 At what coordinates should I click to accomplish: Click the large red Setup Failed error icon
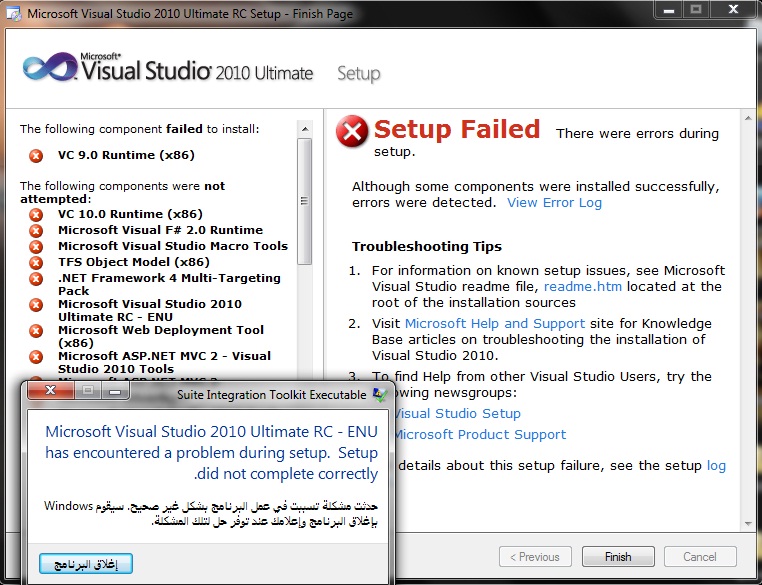click(x=352, y=131)
